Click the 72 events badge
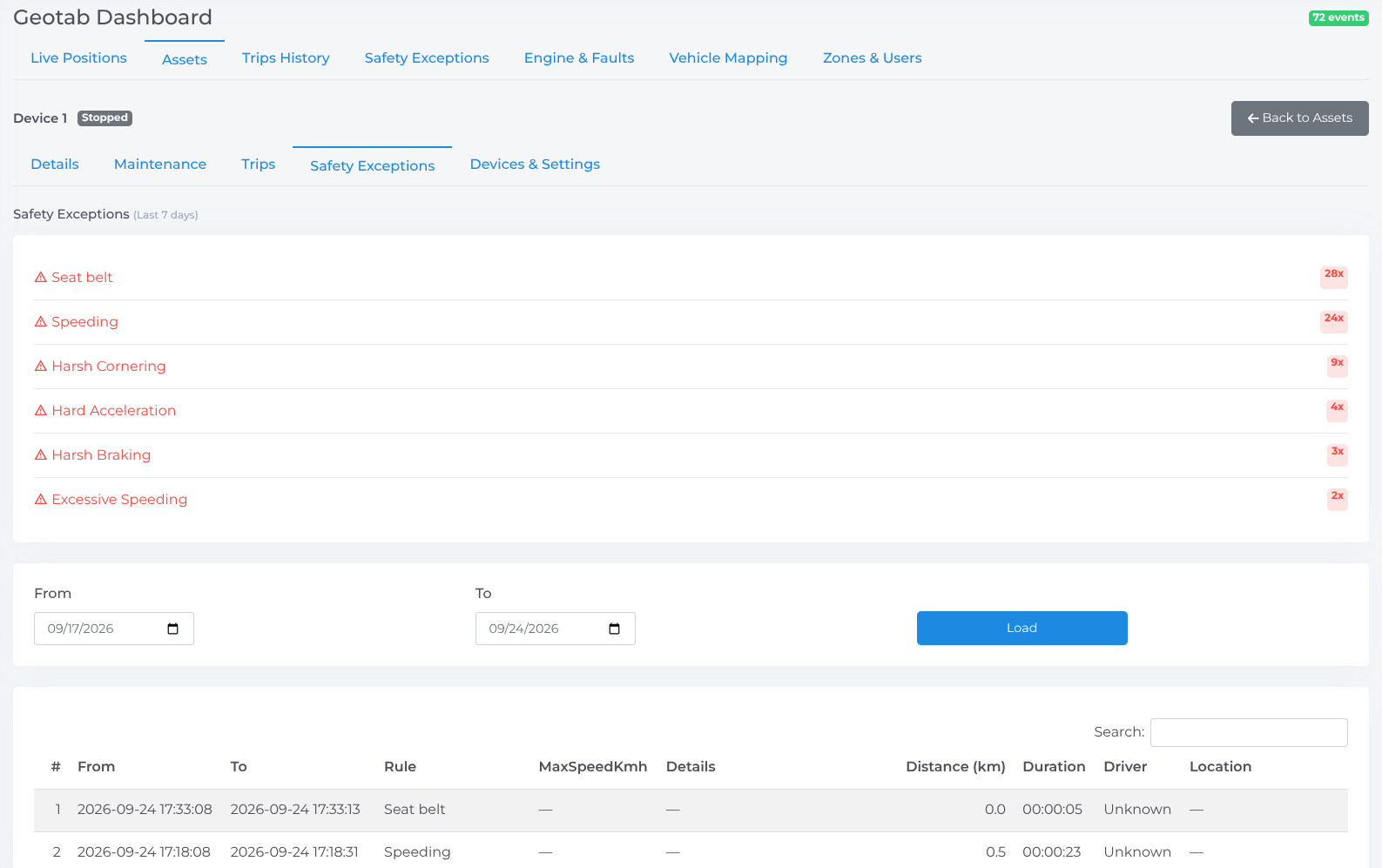 [x=1338, y=17]
